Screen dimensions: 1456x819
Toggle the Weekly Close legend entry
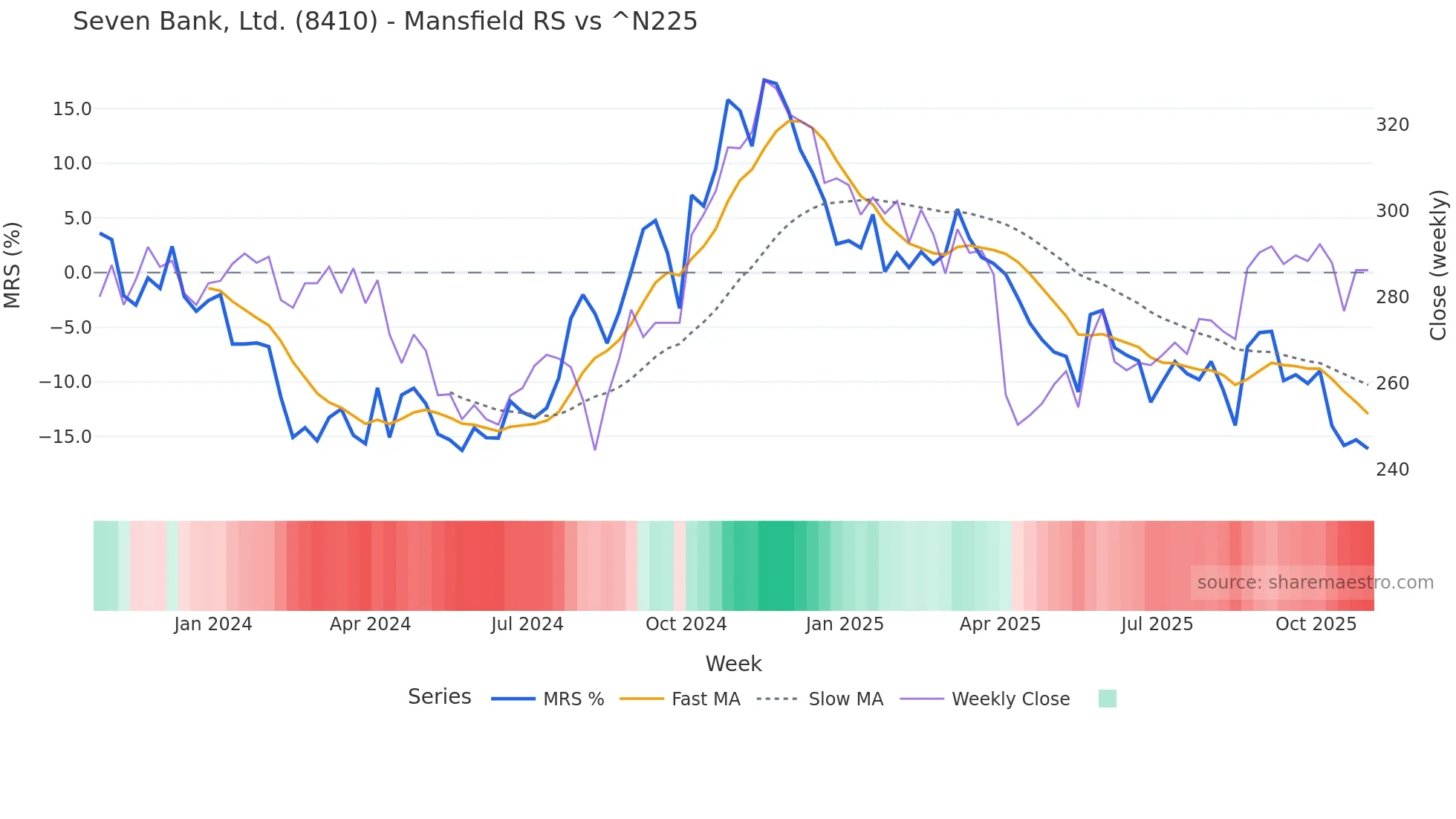[985, 699]
